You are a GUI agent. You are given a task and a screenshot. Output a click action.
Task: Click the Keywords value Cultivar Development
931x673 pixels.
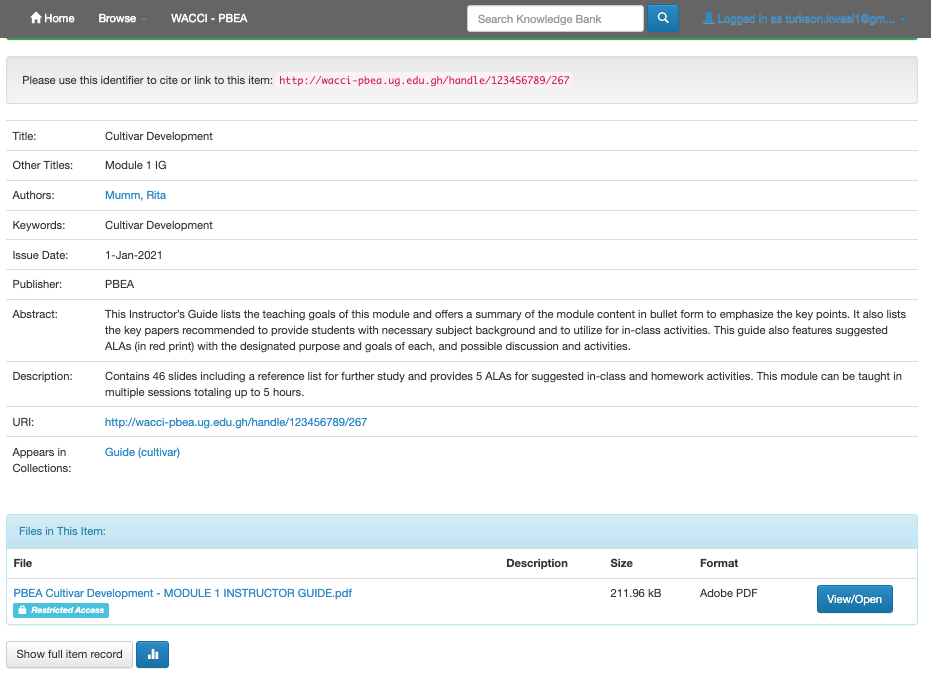pyautogui.click(x=159, y=225)
